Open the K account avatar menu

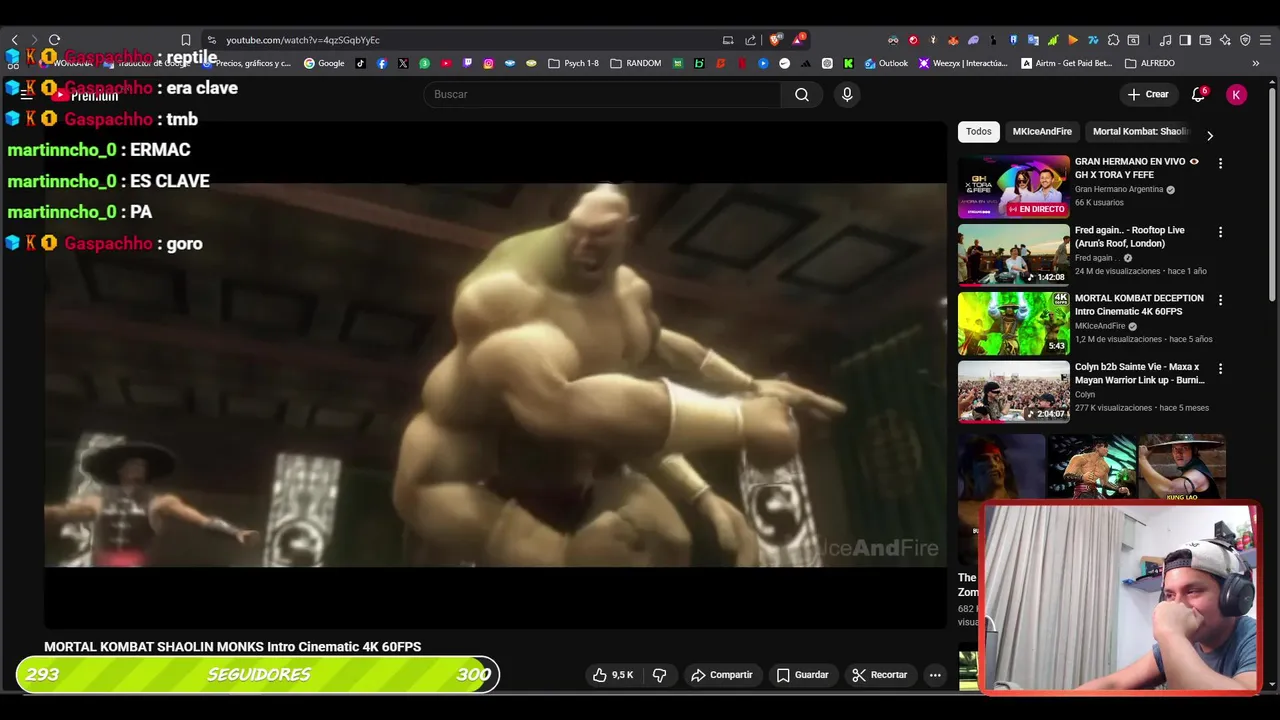[1237, 94]
